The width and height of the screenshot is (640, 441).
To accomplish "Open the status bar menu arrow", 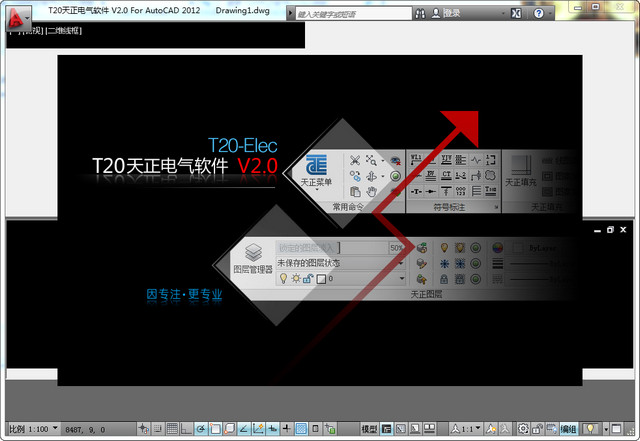I will click(x=606, y=429).
